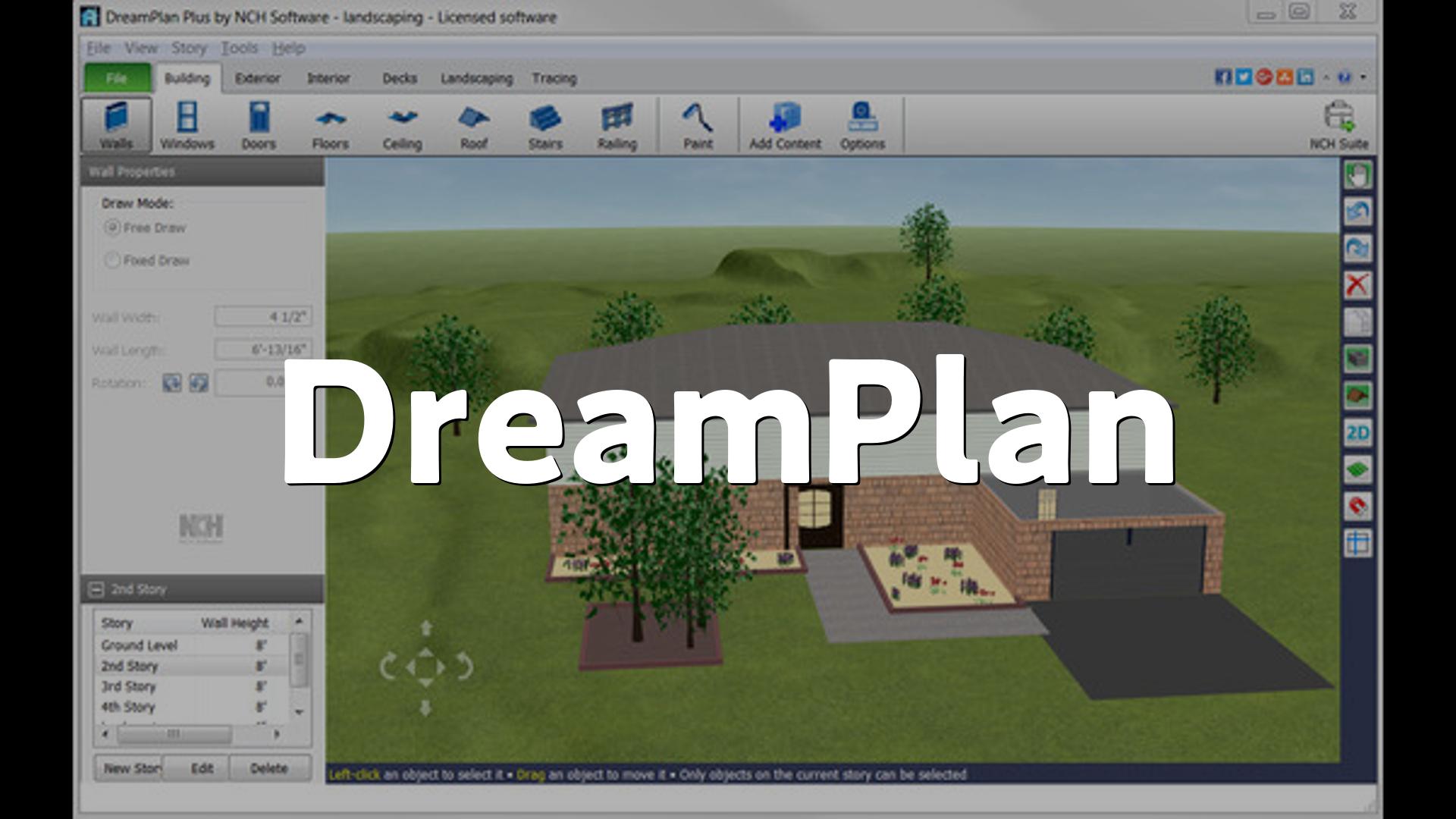Select the Railing tool
1456x819 pixels.
pos(617,125)
